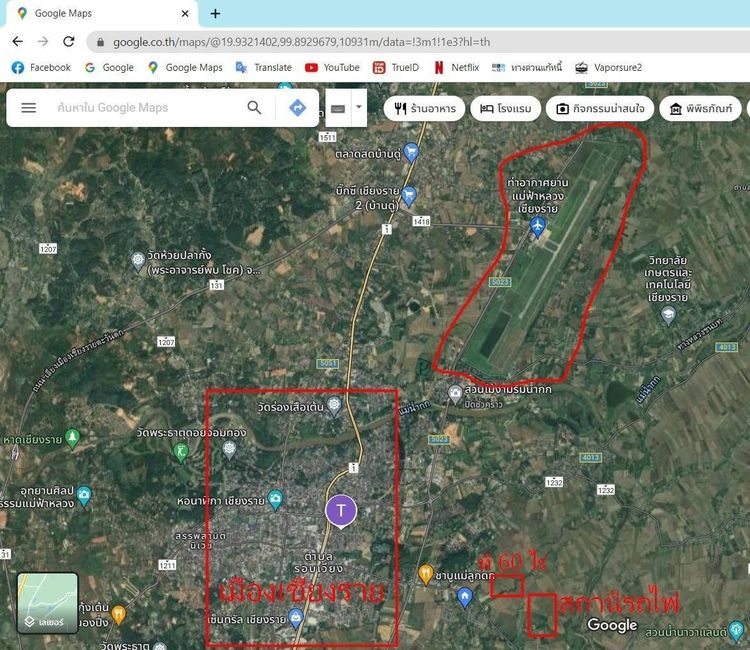The height and width of the screenshot is (650, 750).
Task: Open directions with the blue arrow icon
Action: click(298, 108)
